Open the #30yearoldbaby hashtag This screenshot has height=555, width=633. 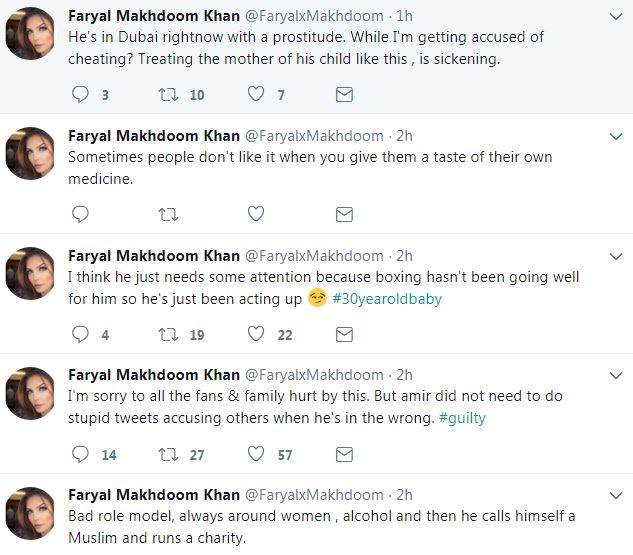tap(387, 298)
